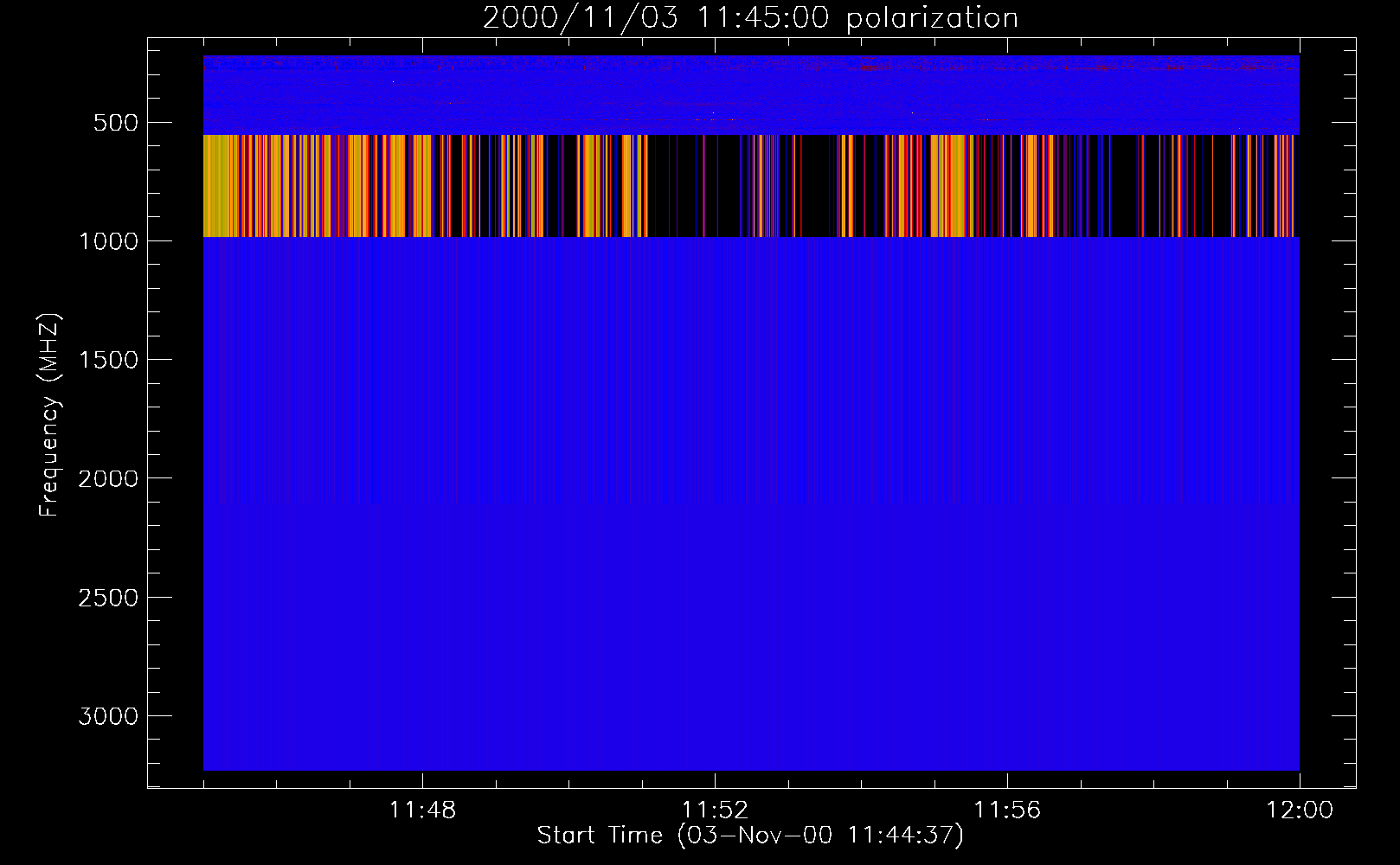Click the 500 frequency tick label
Image resolution: width=1400 pixels, height=865 pixels.
tap(116, 123)
